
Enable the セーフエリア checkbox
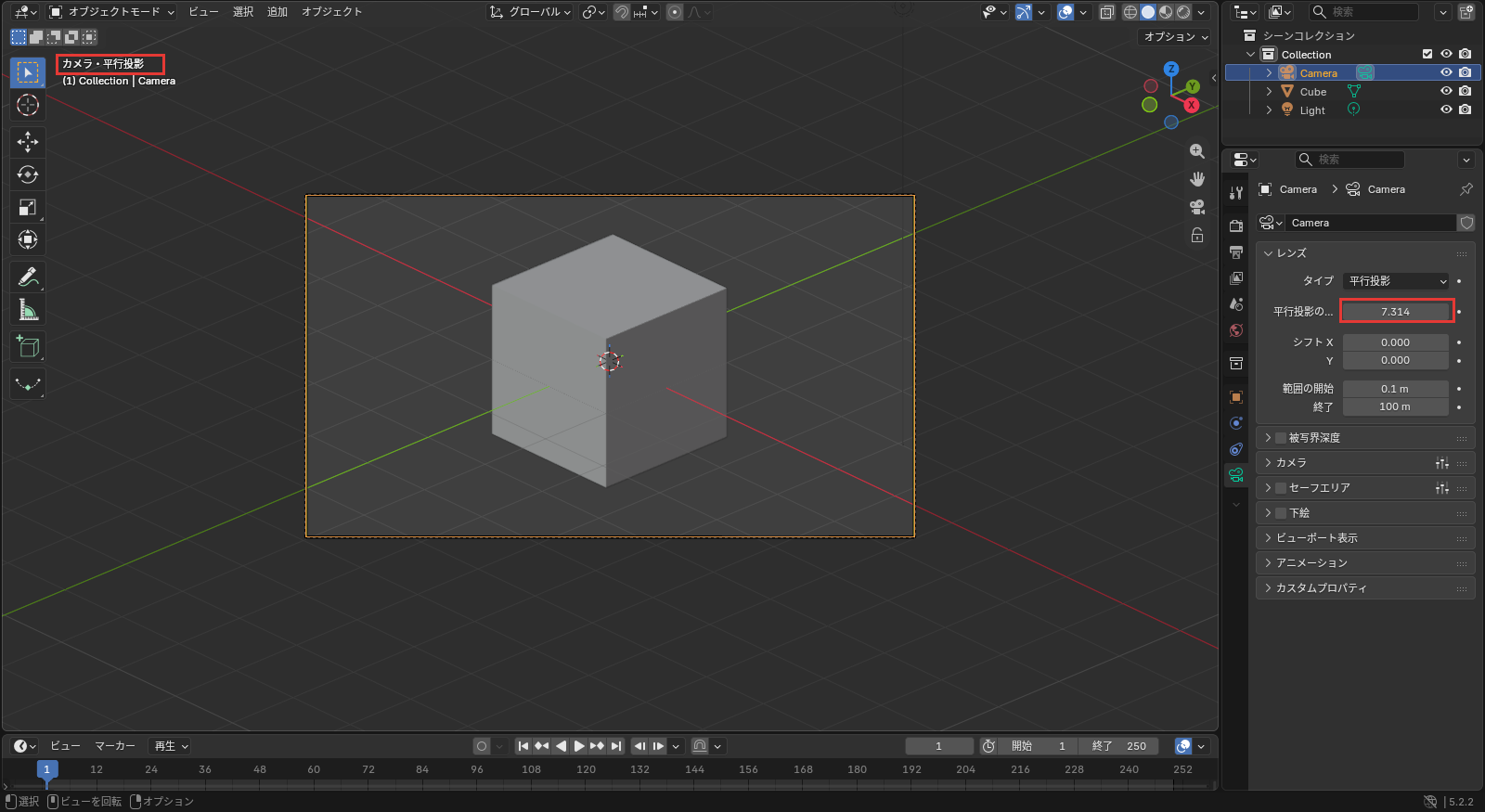tap(1281, 488)
